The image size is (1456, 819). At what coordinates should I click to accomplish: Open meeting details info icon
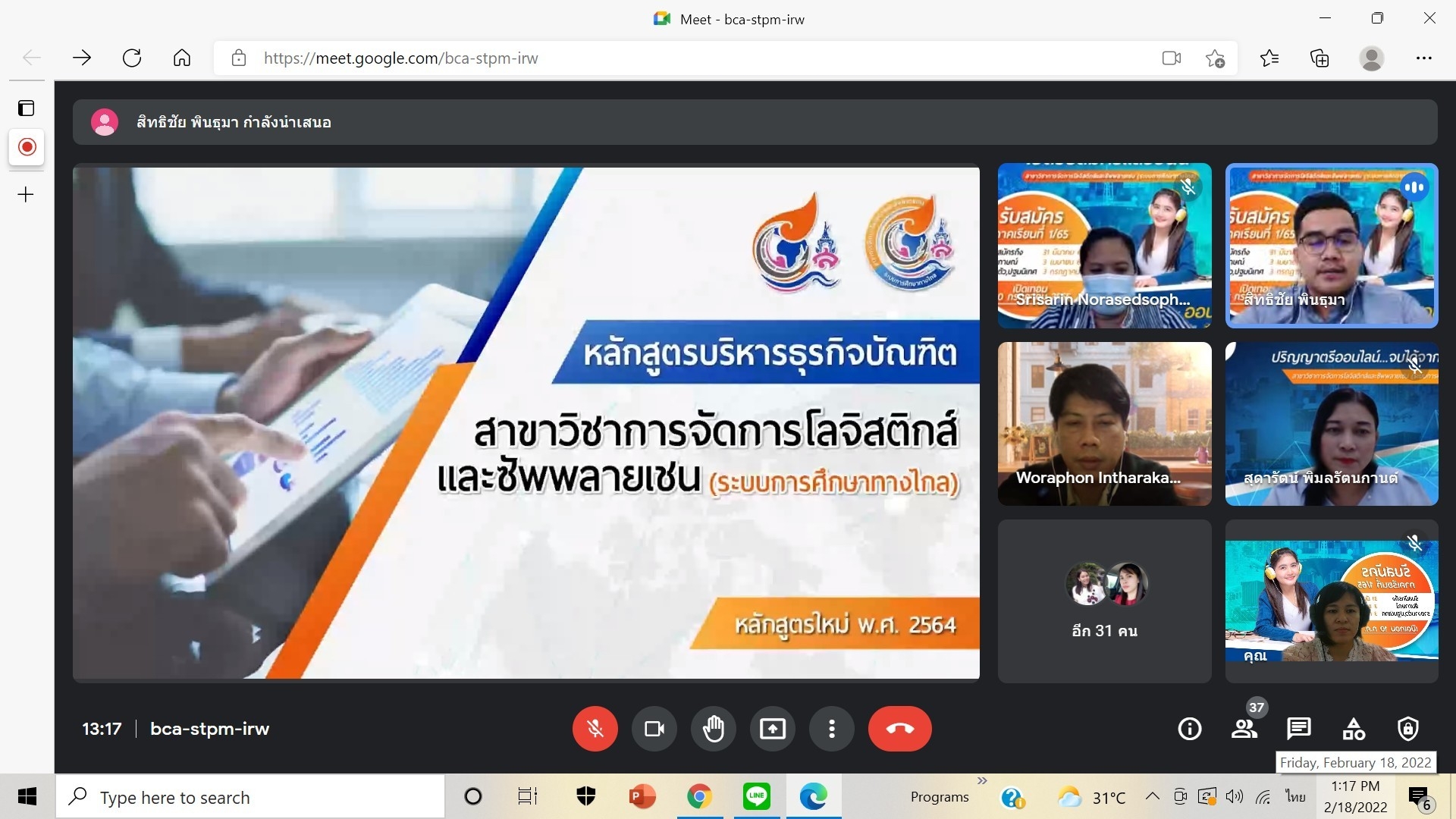coord(1189,729)
